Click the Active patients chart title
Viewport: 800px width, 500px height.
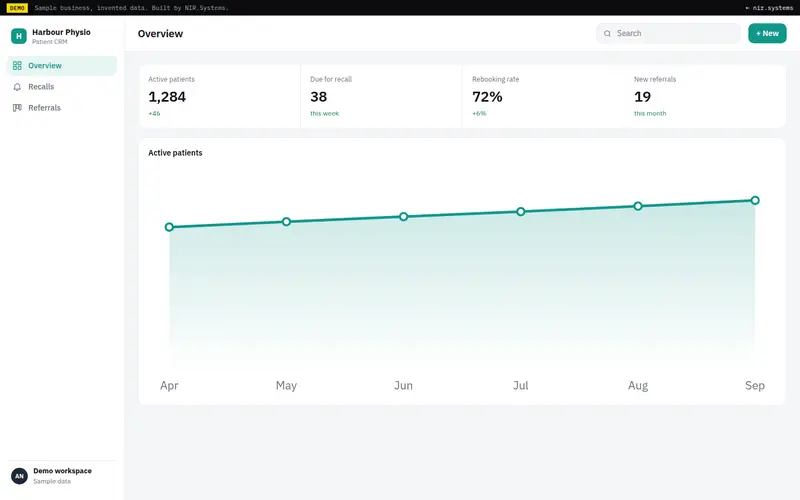click(x=175, y=153)
